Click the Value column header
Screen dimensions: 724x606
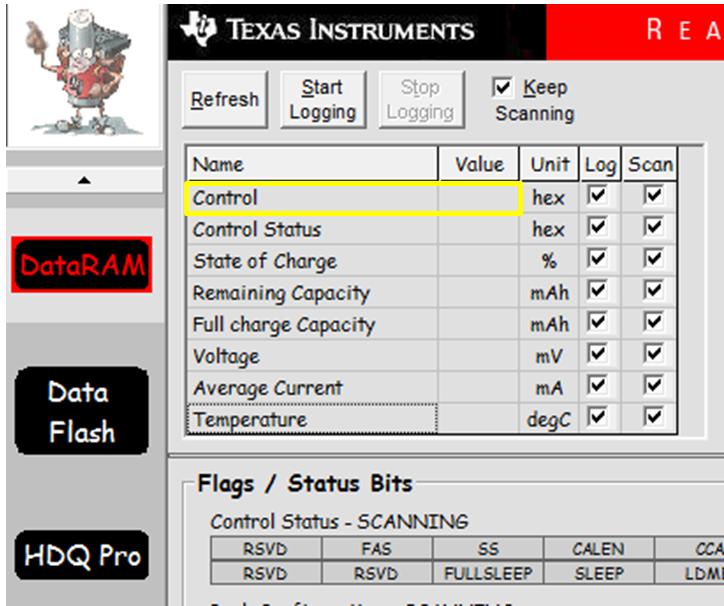tap(479, 164)
